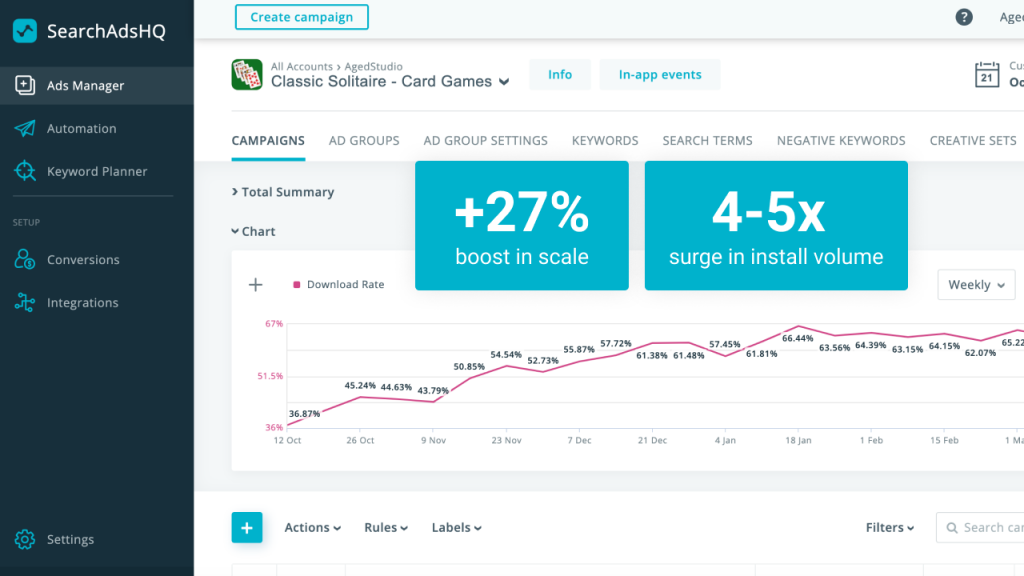The image size is (1024, 576).
Task: Click the Create campaign button
Action: (301, 17)
